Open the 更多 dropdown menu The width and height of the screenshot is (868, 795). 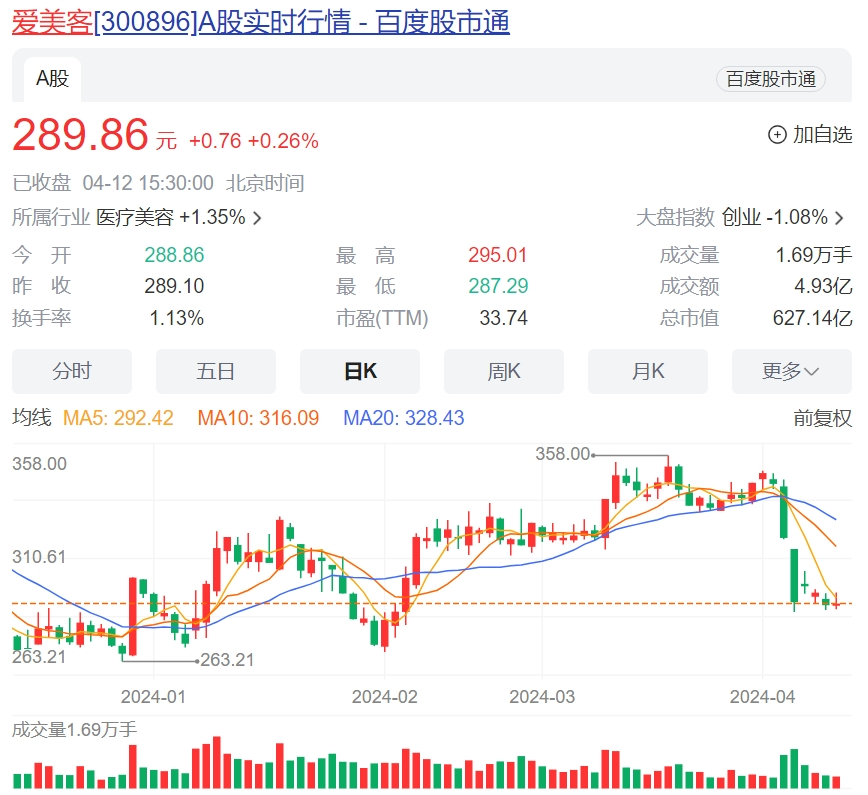791,371
